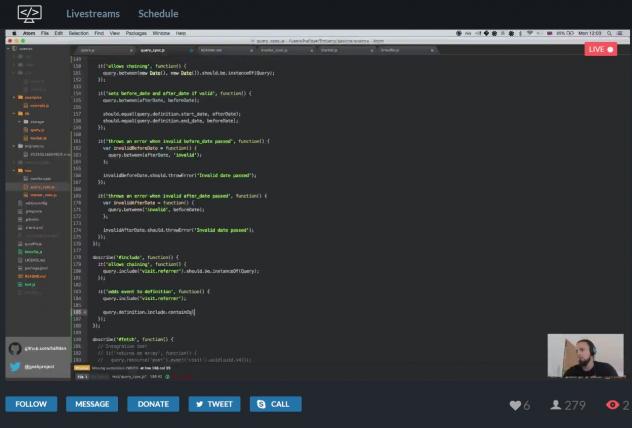Image resolution: width=632 pixels, height=428 pixels.
Task: Open the View menu in Atom
Action: [115, 33]
